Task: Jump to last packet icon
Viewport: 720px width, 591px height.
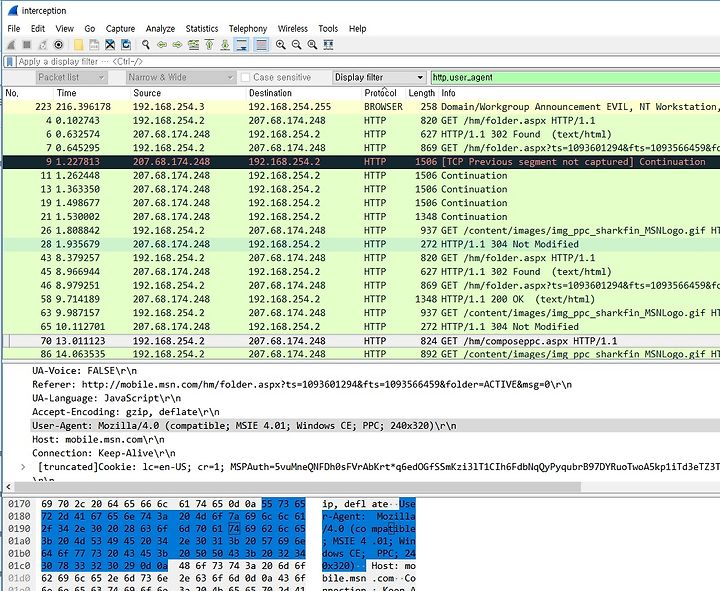Action: click(225, 45)
